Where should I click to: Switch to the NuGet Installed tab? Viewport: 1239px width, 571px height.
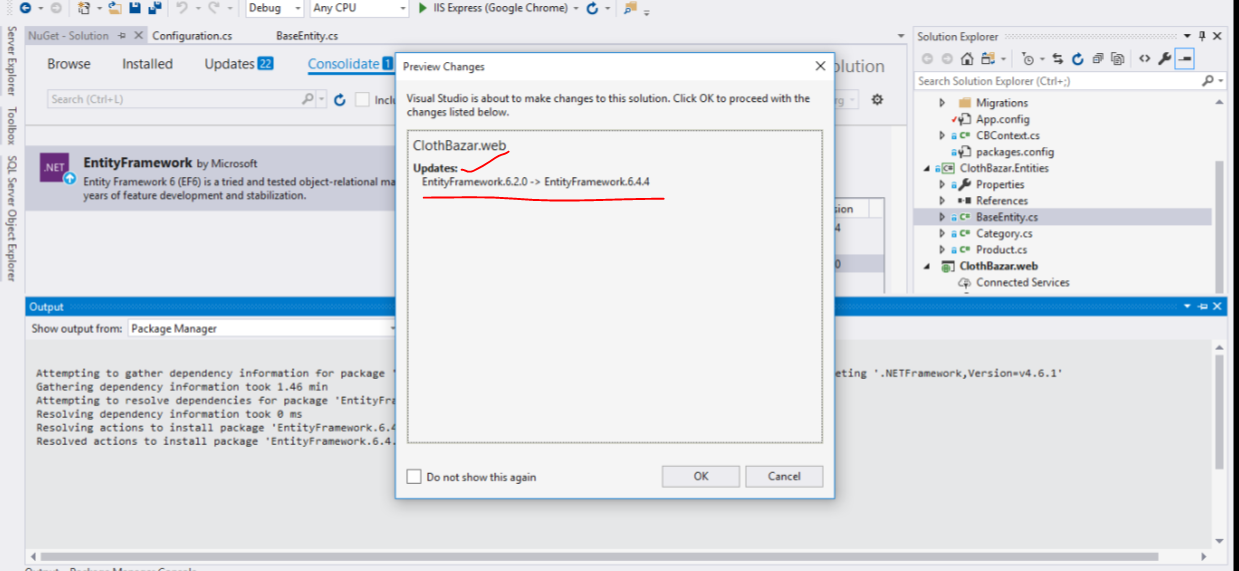coord(147,64)
